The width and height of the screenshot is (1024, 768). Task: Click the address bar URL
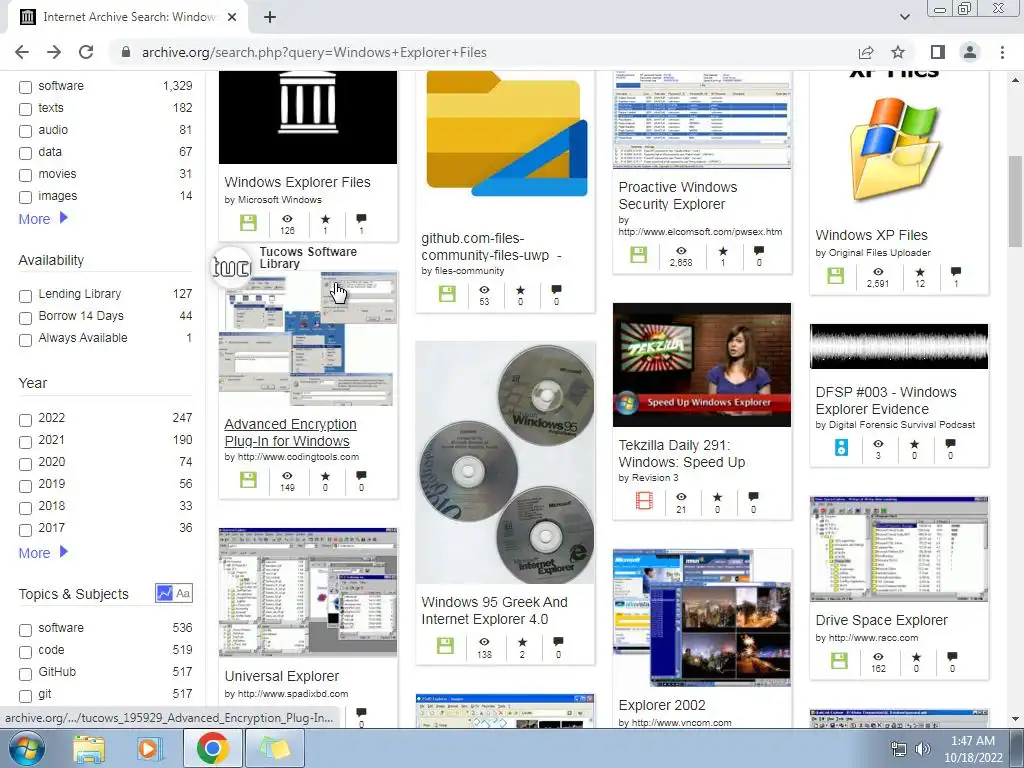[x=314, y=52]
